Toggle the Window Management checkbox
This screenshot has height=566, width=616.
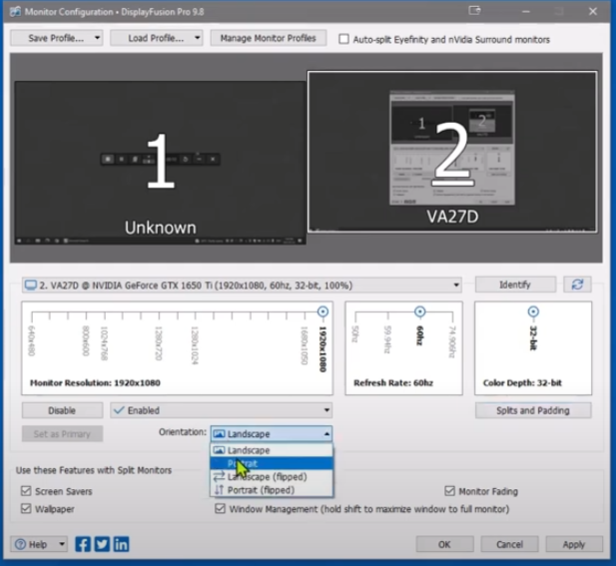220,509
